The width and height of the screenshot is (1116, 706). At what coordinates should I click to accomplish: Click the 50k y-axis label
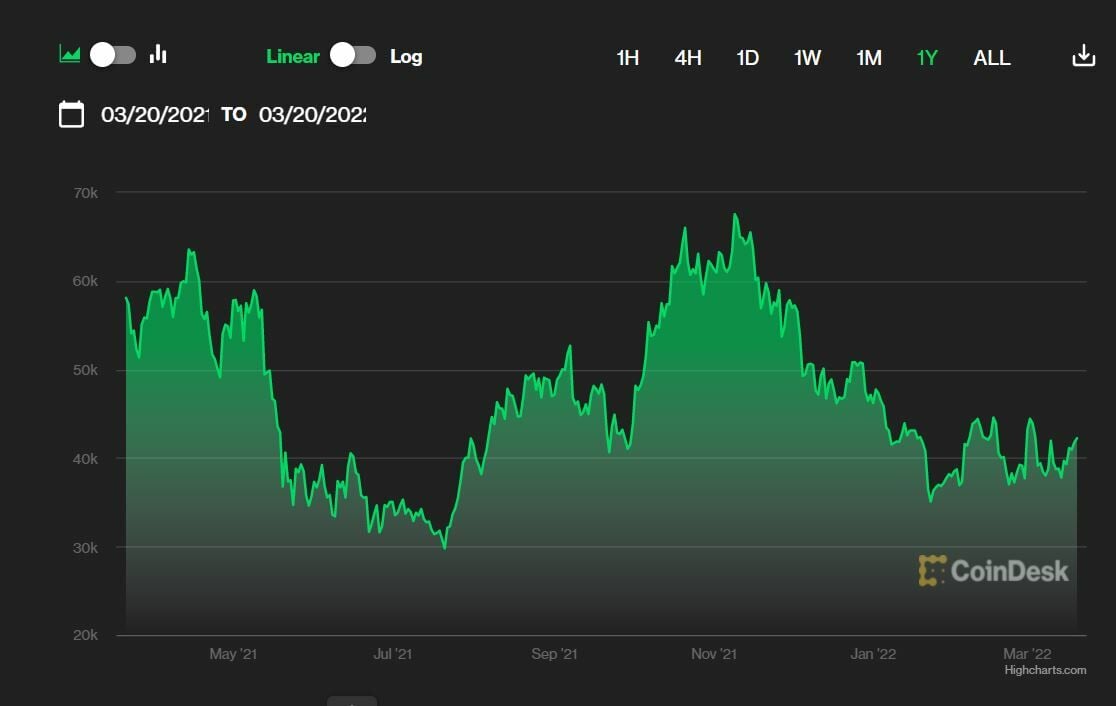85,370
